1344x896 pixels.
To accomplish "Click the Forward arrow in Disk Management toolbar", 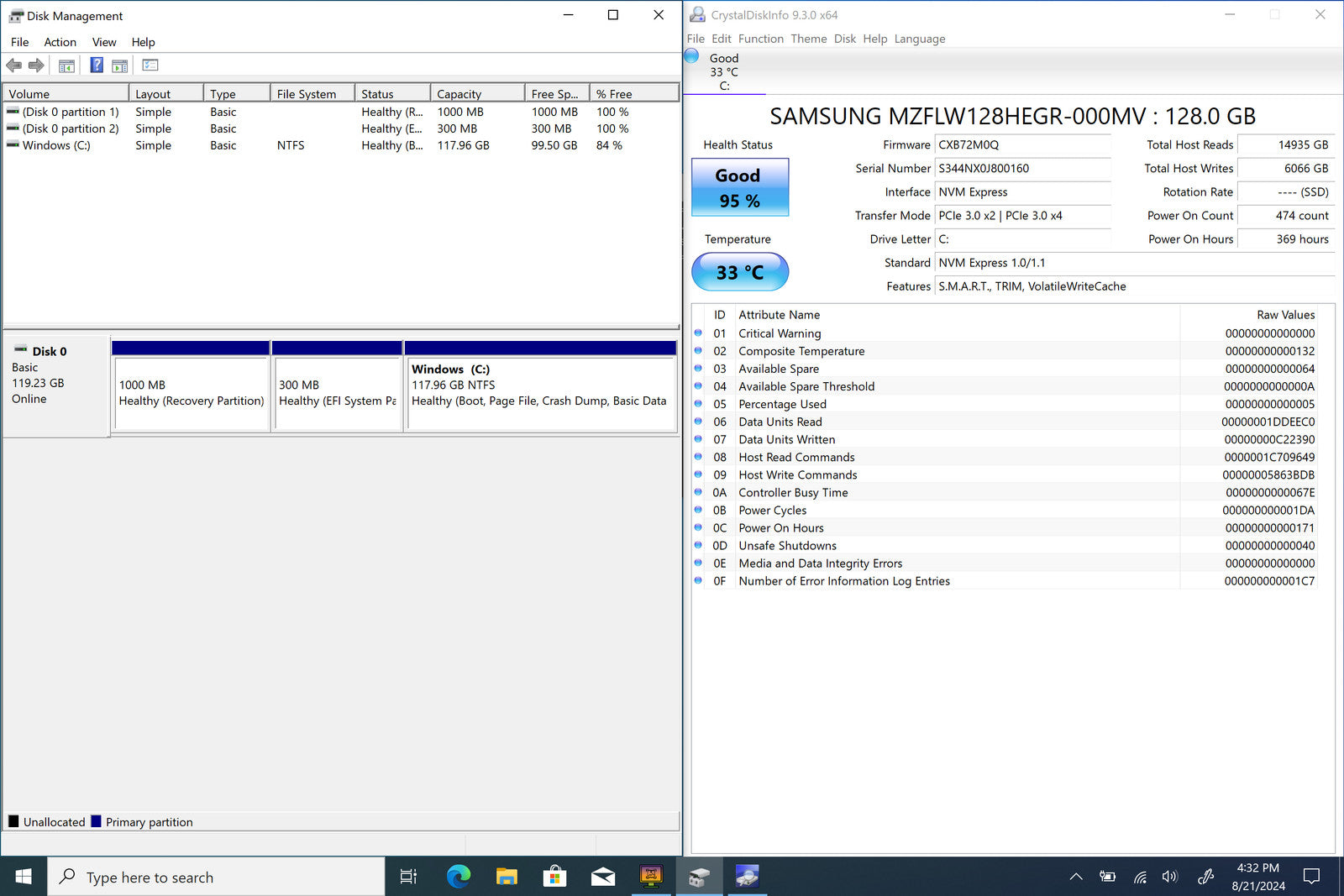I will pos(36,65).
